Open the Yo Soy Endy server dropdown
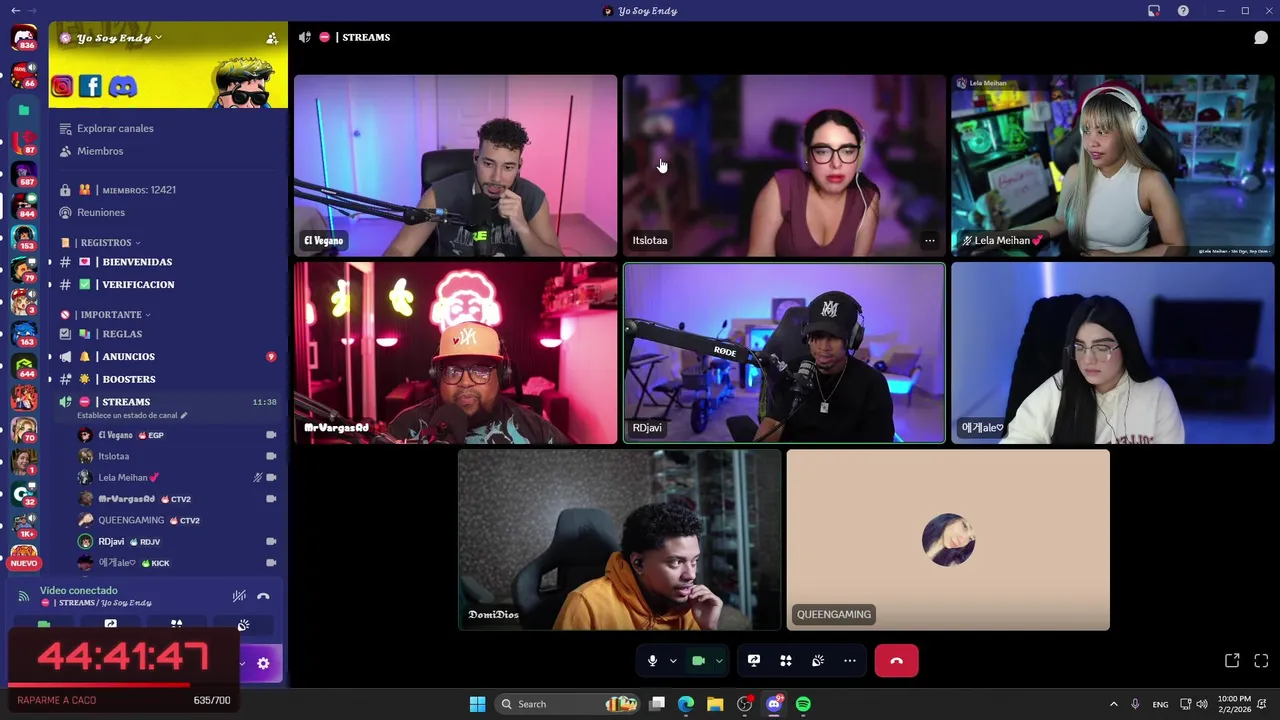The width and height of the screenshot is (1280, 720). point(119,38)
